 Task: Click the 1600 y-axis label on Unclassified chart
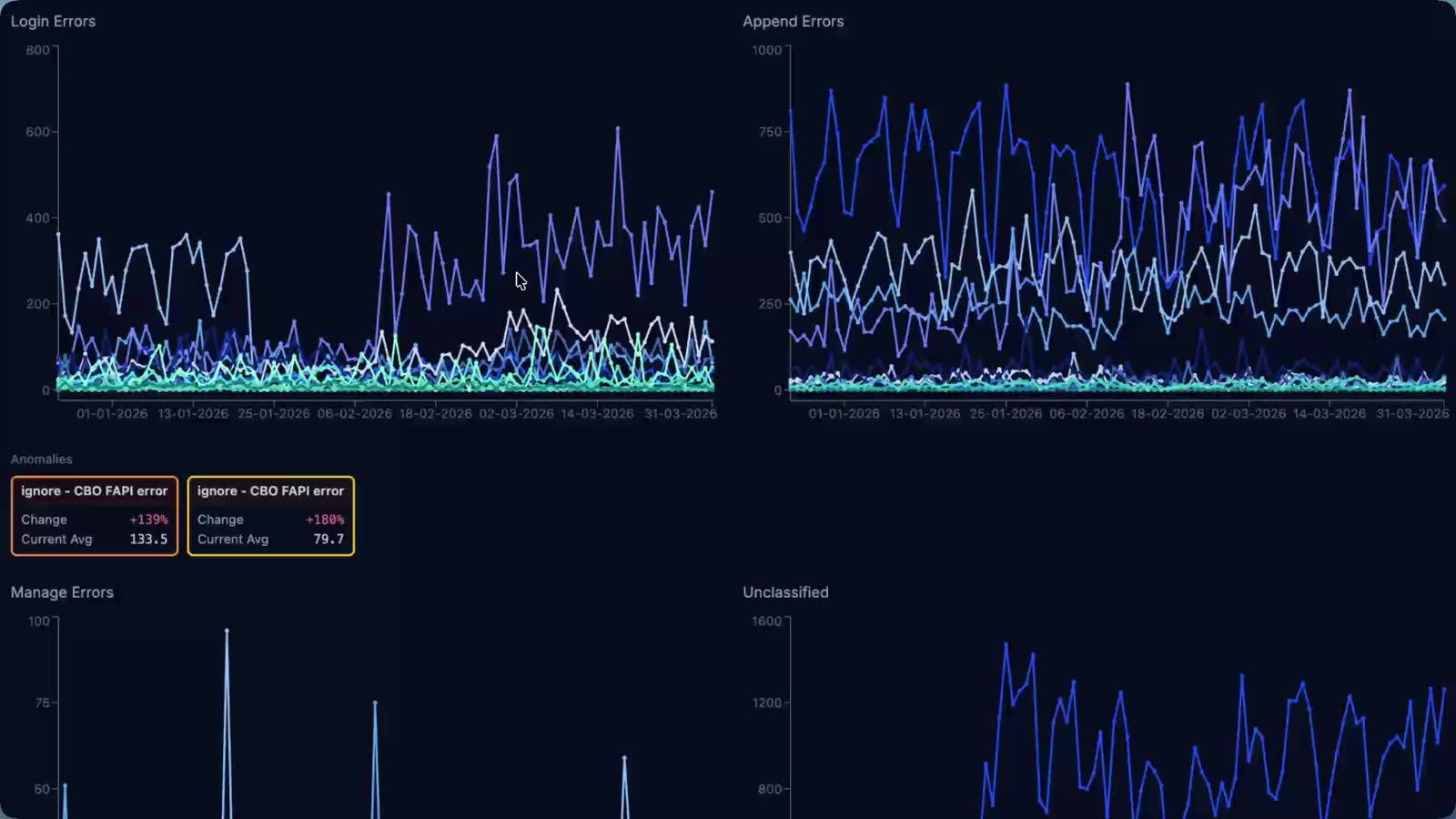pos(767,622)
